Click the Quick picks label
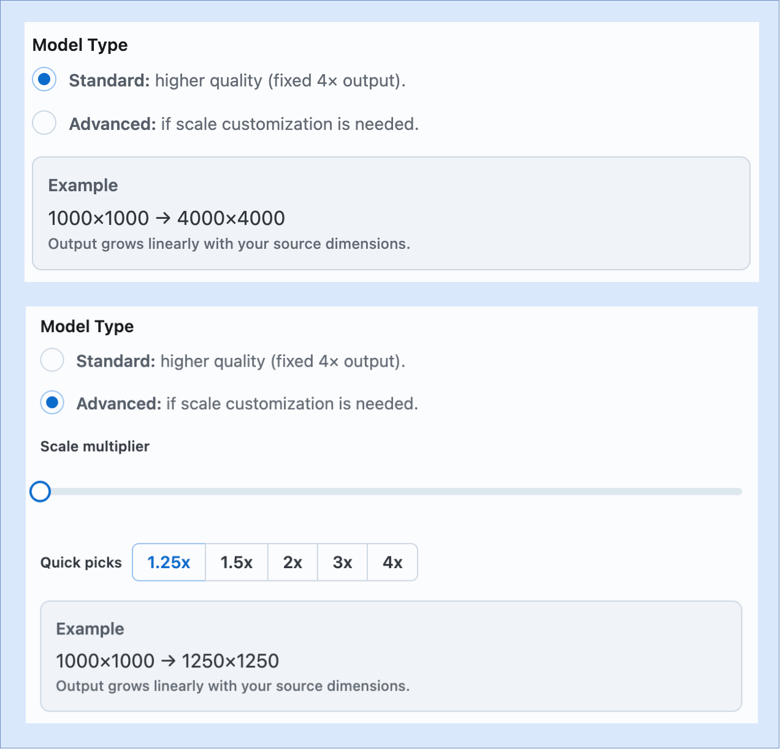 pos(81,563)
